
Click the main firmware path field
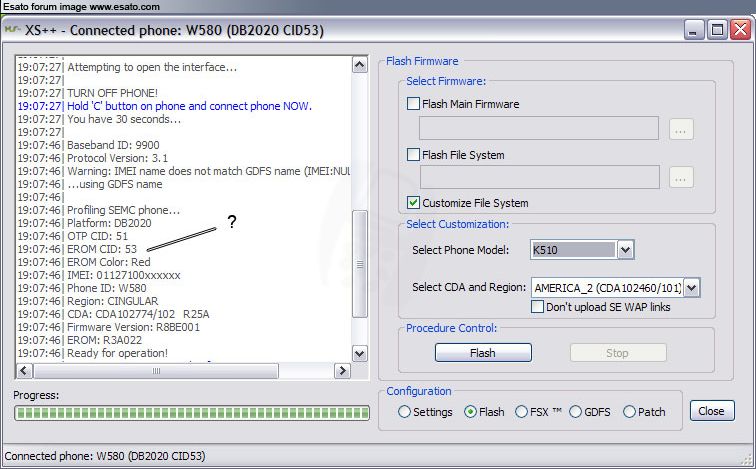pyautogui.click(x=539, y=128)
